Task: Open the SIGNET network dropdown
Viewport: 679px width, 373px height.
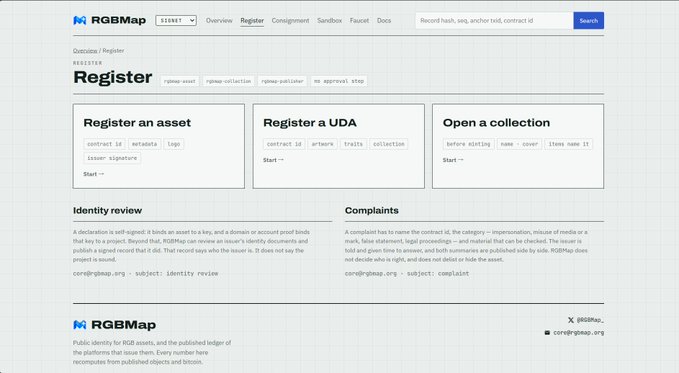Action: [x=176, y=20]
